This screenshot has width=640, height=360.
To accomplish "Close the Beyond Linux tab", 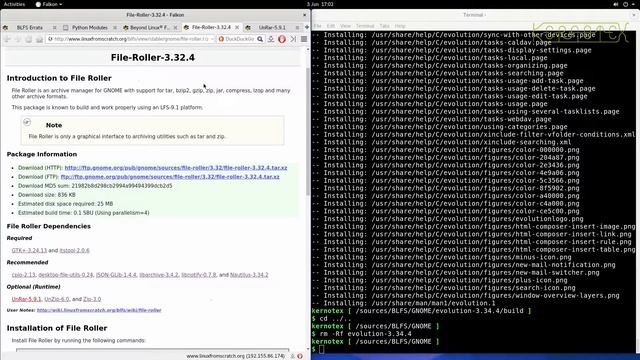I will (x=176, y=27).
